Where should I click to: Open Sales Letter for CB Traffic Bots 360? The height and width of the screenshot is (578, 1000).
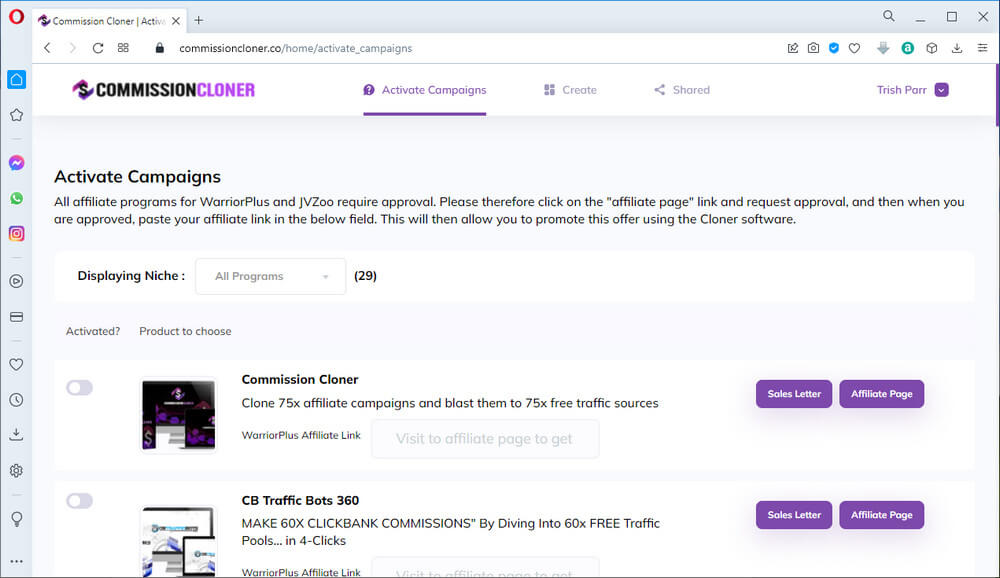[x=794, y=515]
